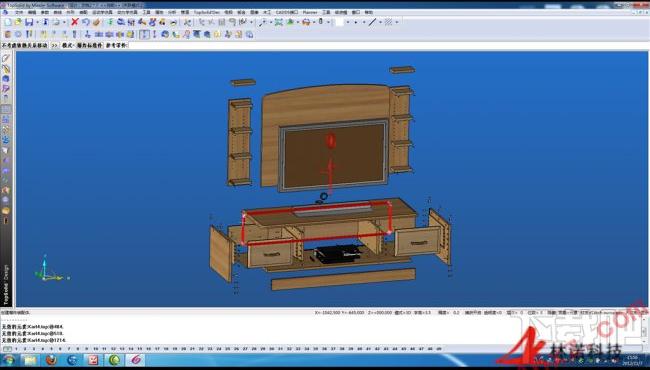Click the green cross-arrows icon in top toolbar
Viewport: 650px width, 370px height.
pyautogui.click(x=279, y=22)
